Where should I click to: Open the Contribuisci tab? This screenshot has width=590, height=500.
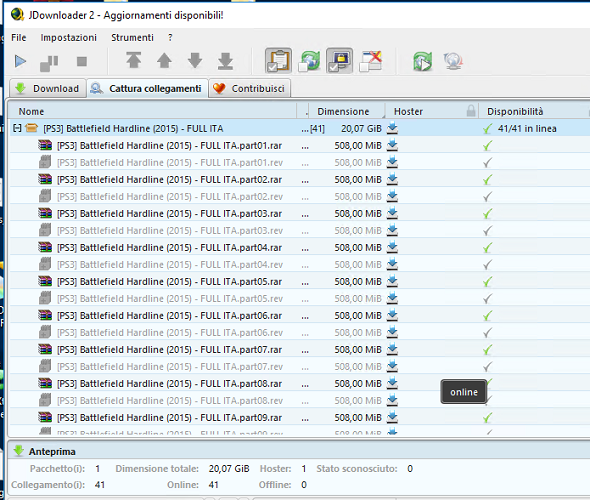click(249, 88)
